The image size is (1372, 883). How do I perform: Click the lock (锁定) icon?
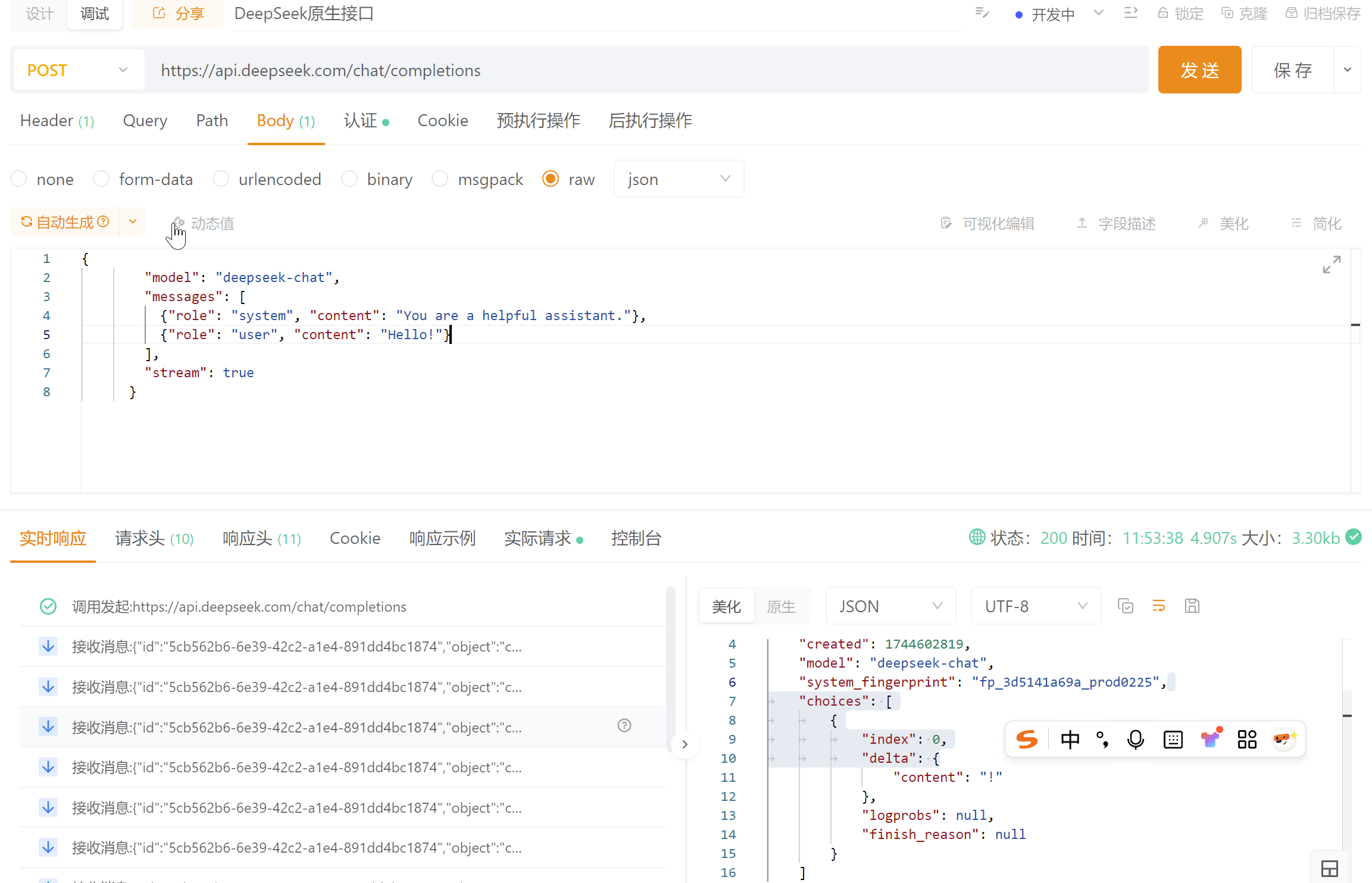click(x=1162, y=13)
